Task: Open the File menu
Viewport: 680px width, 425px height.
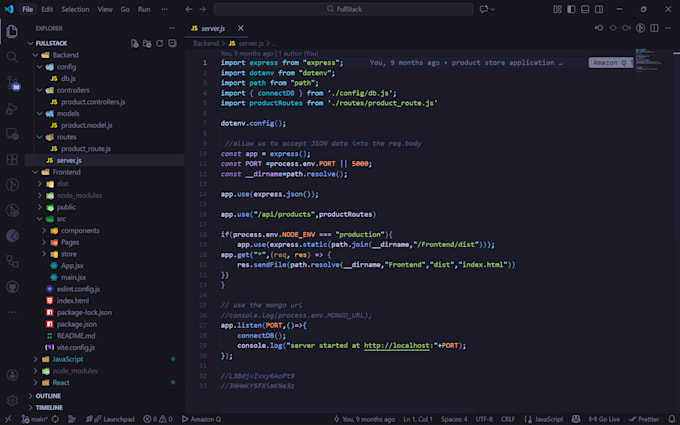Action: (27, 9)
